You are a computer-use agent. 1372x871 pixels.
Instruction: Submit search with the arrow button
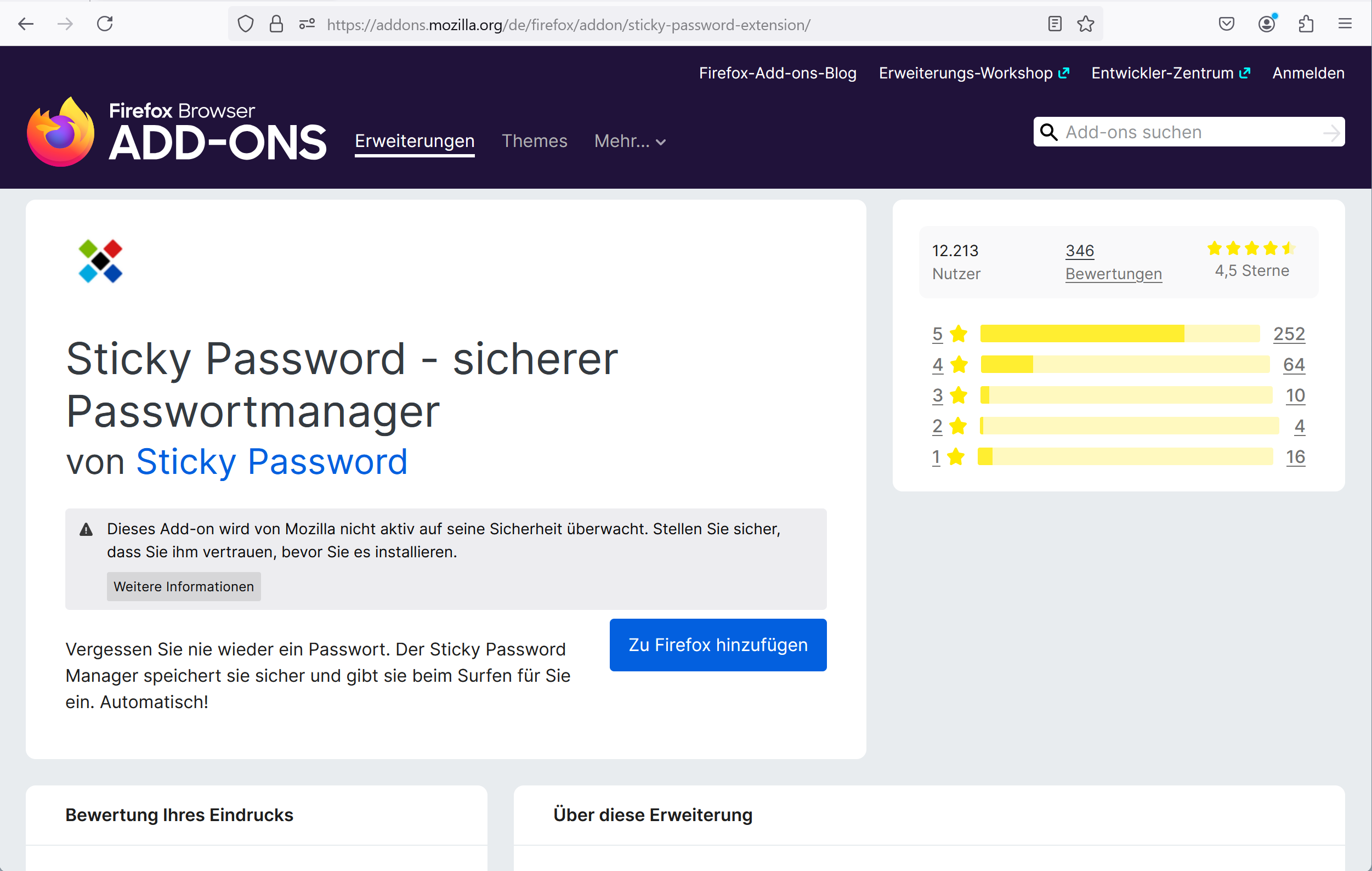pos(1331,133)
